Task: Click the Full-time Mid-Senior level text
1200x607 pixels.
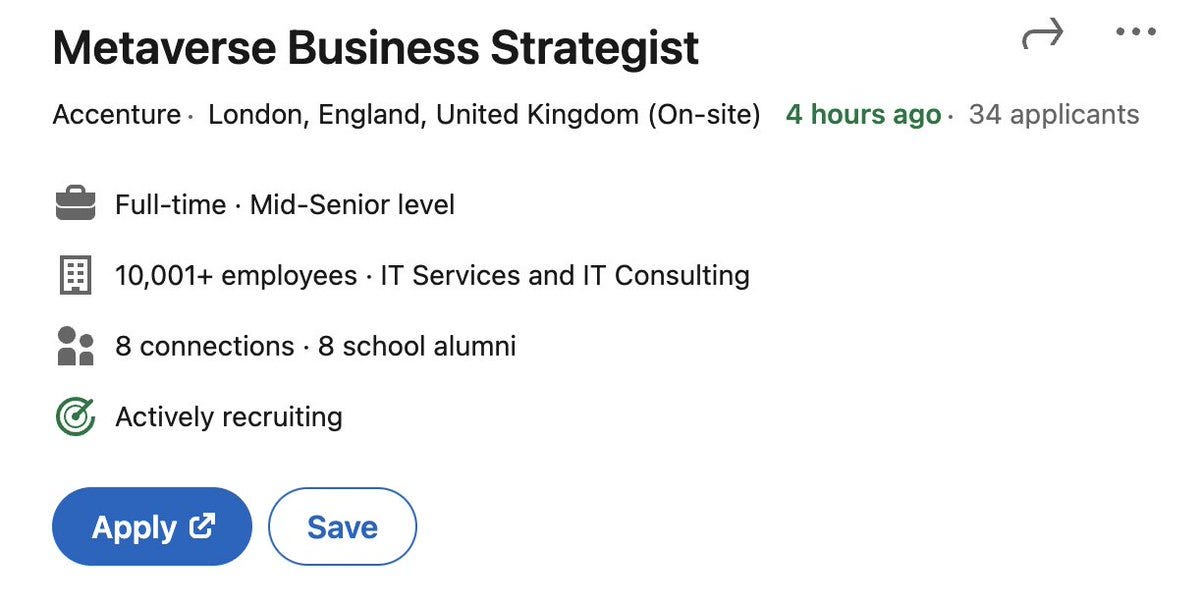Action: click(285, 205)
